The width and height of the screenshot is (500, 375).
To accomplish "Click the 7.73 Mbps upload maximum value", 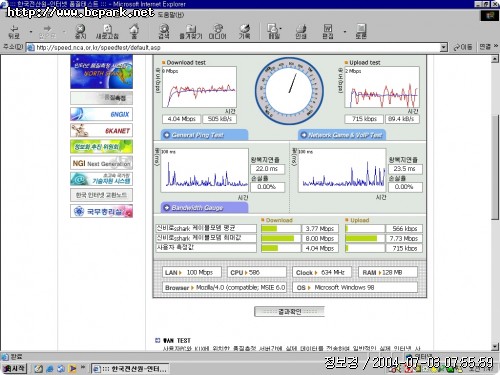I will (404, 238).
